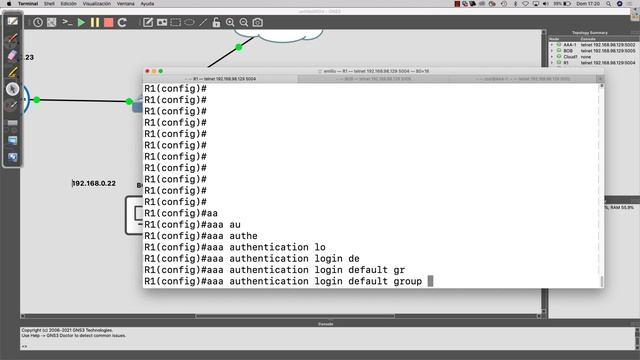Switch to R1 telnet terminal tab
The image size is (640, 360).
(x=221, y=79)
